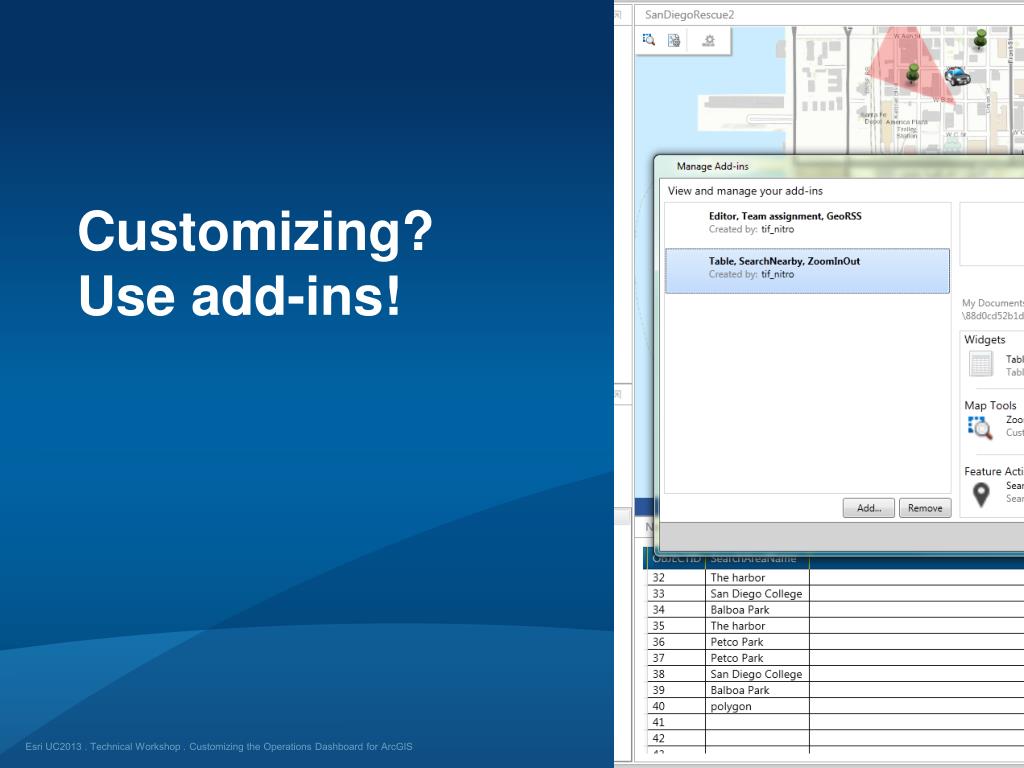Click OBJECTID cell 40 in the table

pos(676,706)
